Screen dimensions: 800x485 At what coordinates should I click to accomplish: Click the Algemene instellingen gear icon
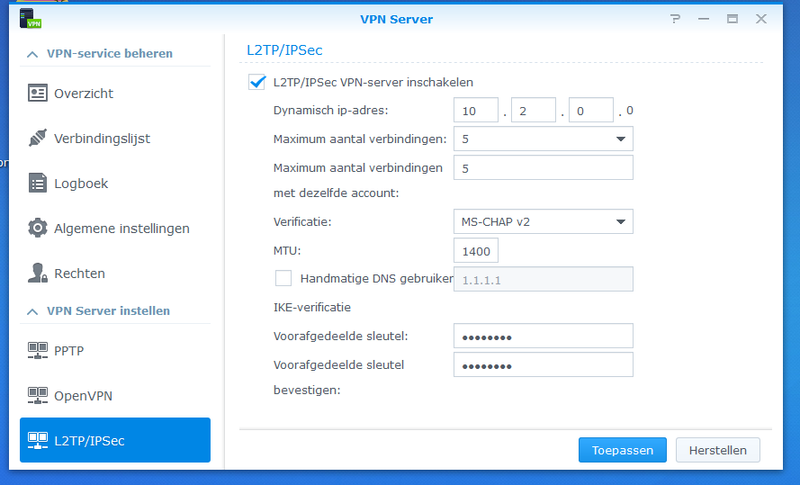click(38, 228)
